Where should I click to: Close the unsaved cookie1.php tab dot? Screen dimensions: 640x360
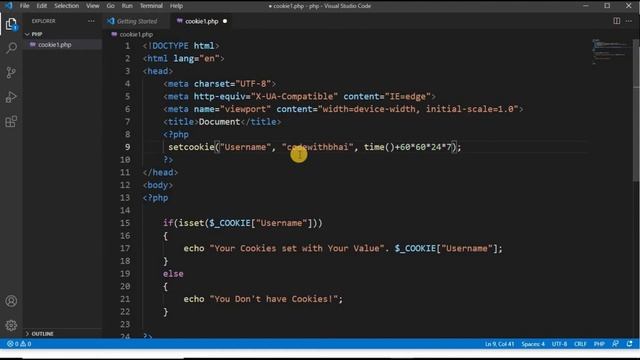pyautogui.click(x=225, y=21)
